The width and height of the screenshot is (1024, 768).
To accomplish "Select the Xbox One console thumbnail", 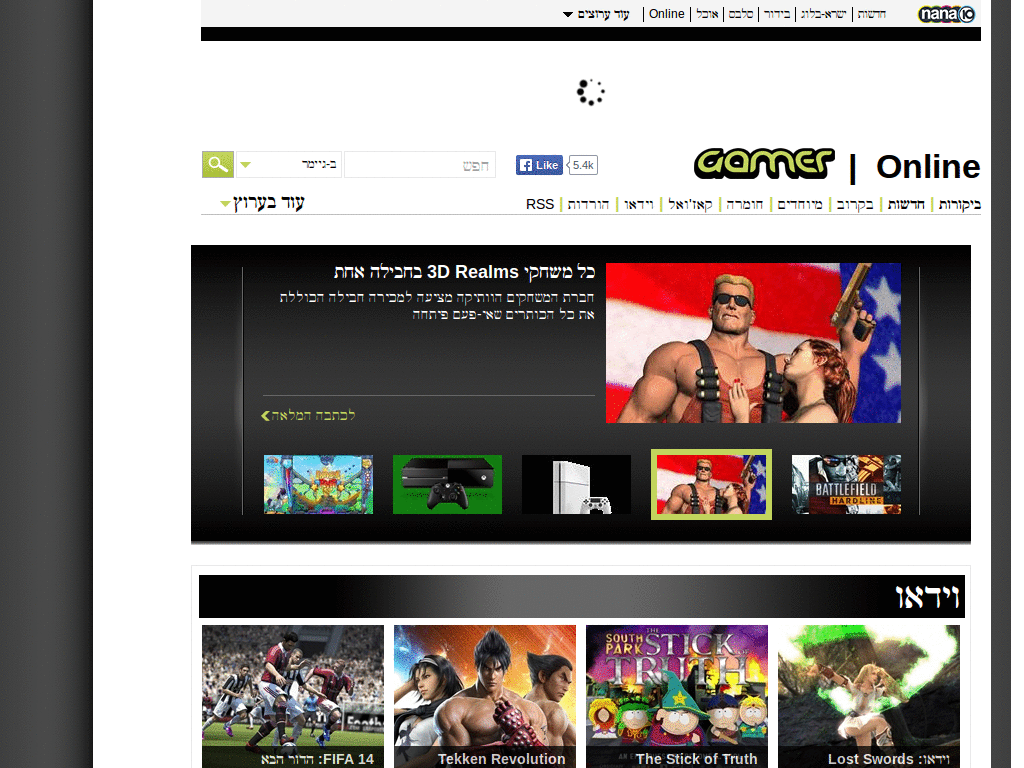I will pos(447,485).
